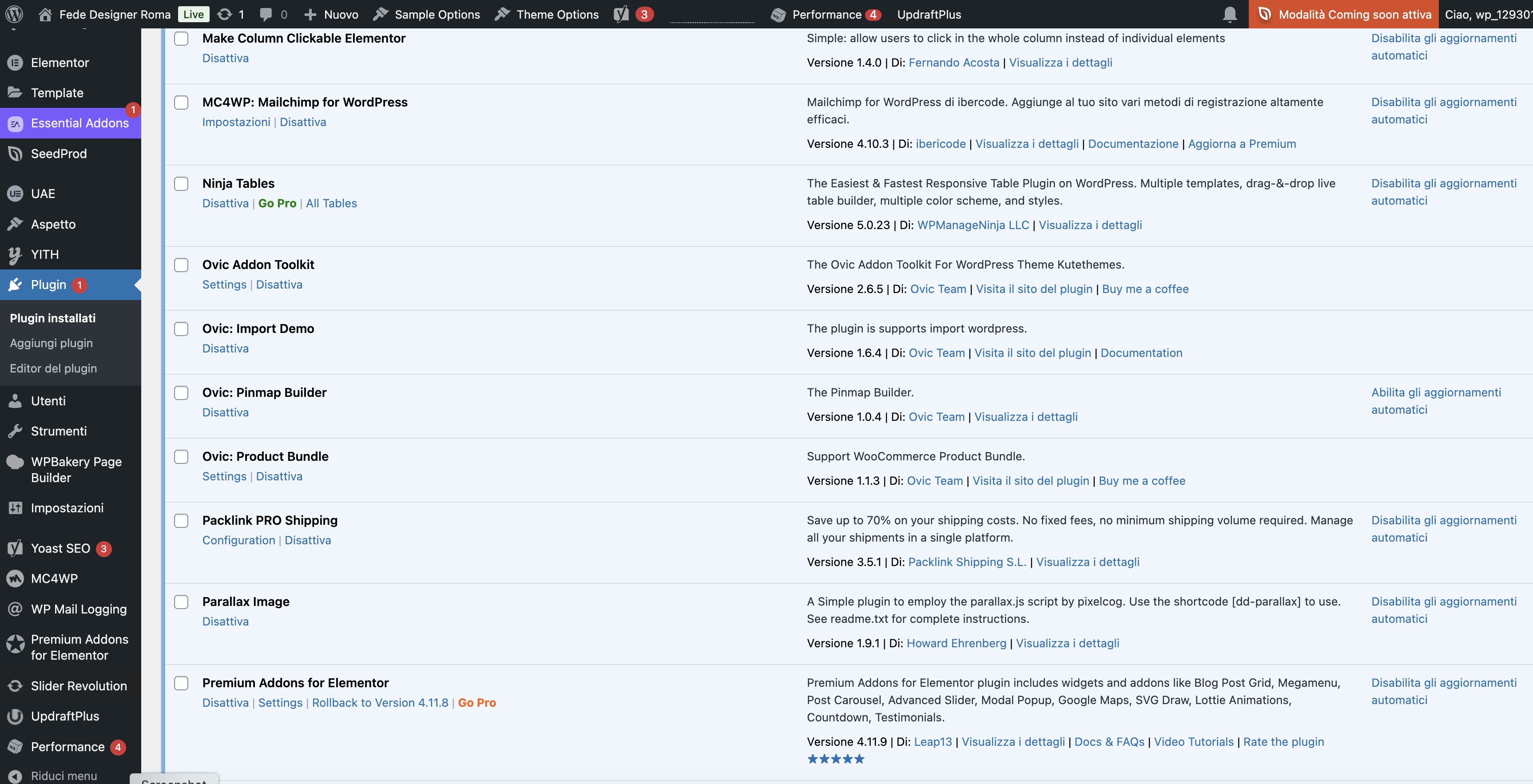This screenshot has height=784, width=1533.
Task: Open the Nuovo dropdown in the admin bar
Action: click(331, 14)
